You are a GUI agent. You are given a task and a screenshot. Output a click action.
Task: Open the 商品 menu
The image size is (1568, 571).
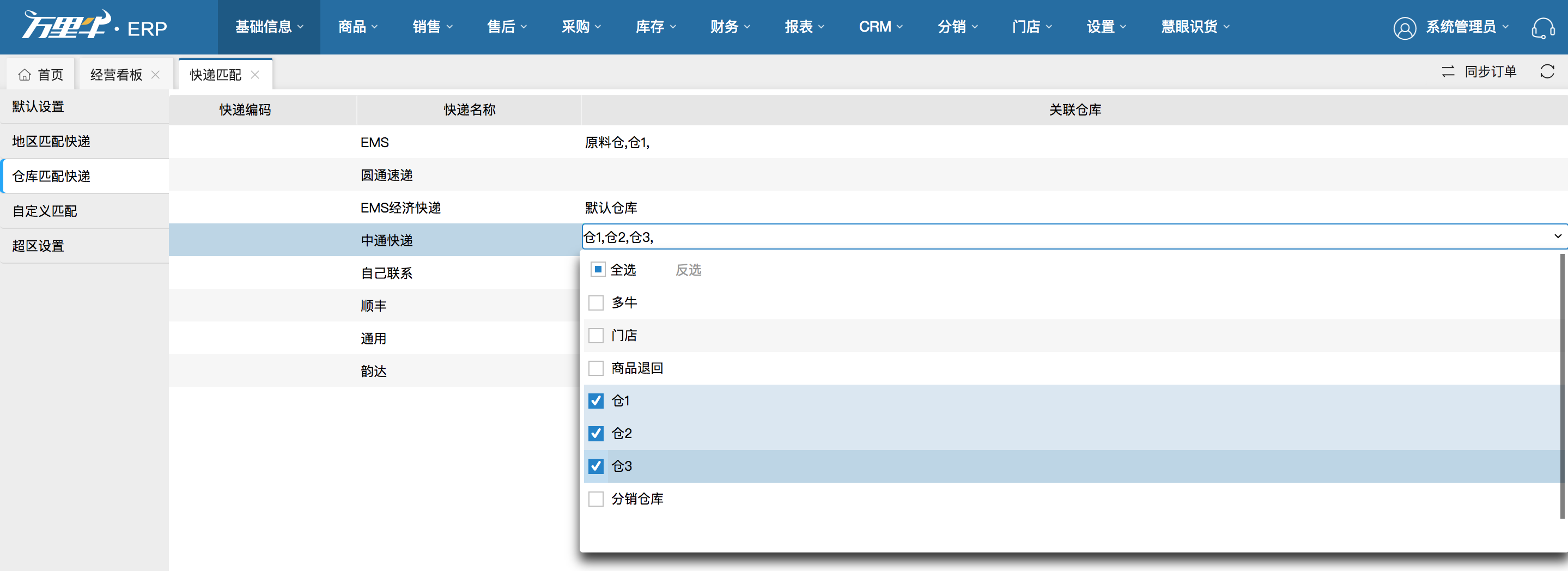click(x=358, y=27)
